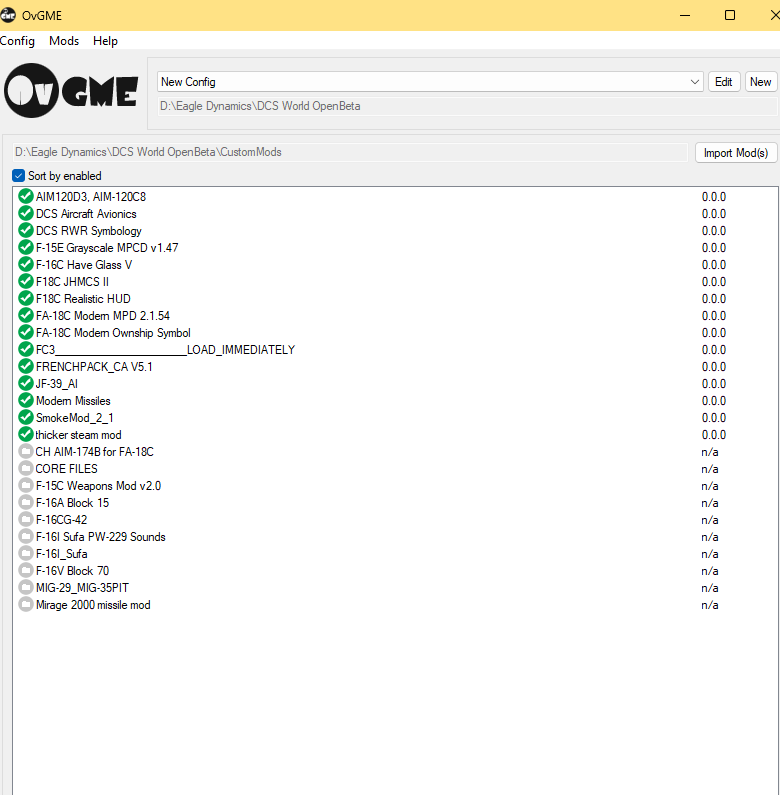Click the gray icon beside F-16CG-42
780x795 pixels.
pos(25,519)
